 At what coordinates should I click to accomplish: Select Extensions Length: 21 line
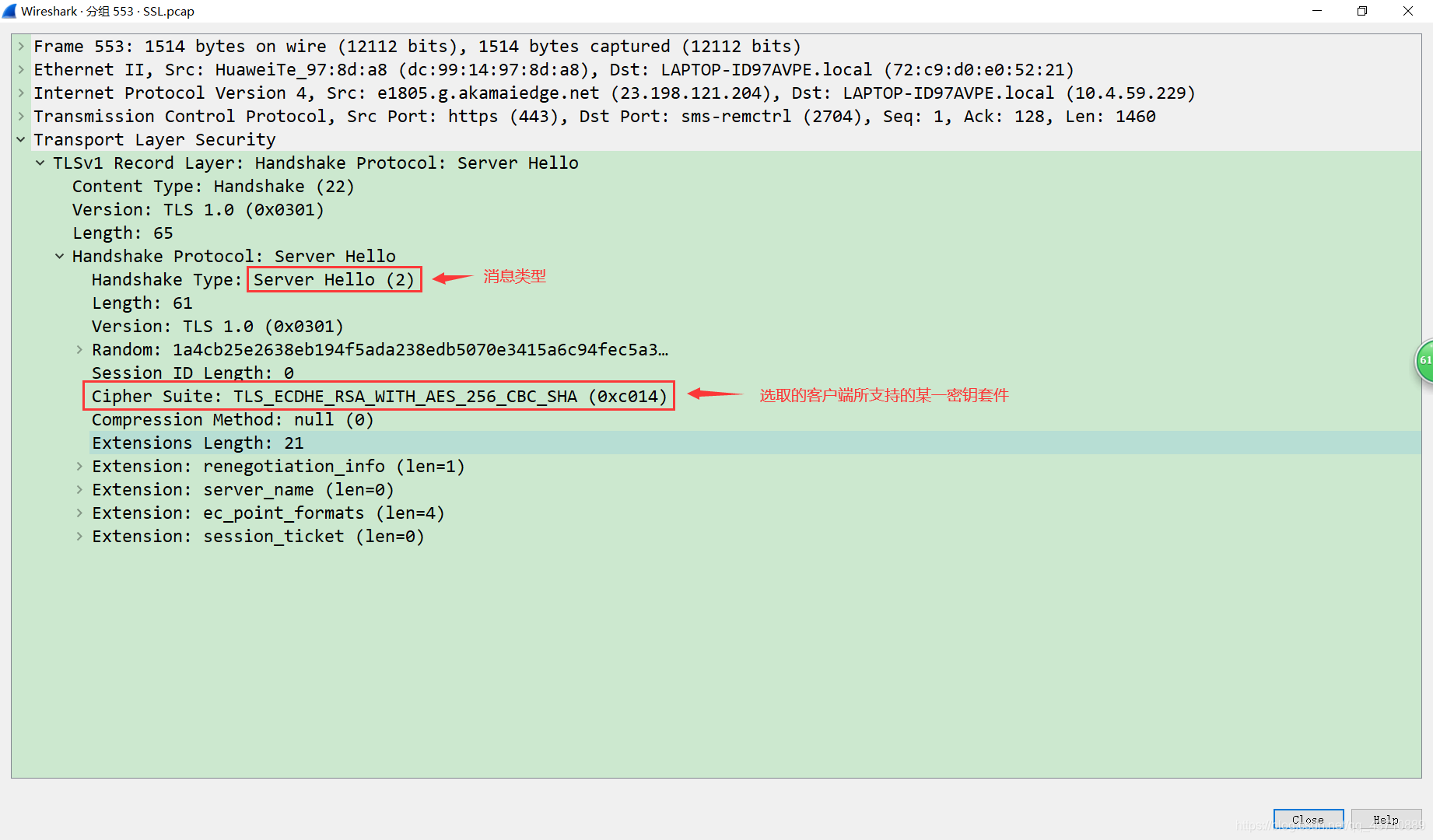pos(198,443)
